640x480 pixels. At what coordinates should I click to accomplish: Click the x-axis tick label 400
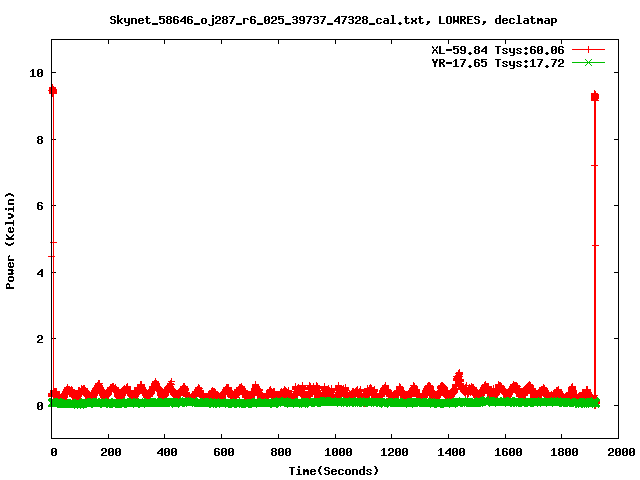[x=167, y=452]
